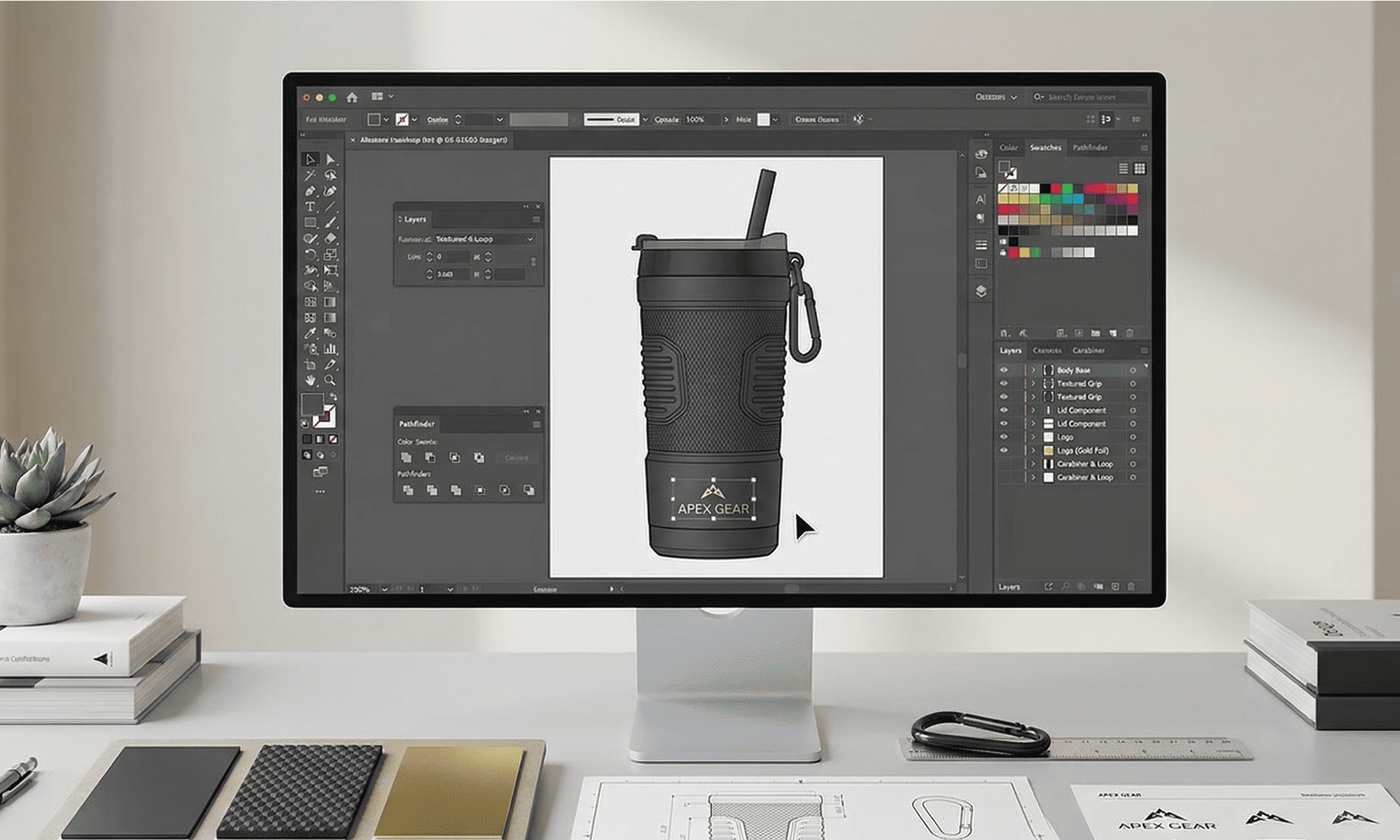The height and width of the screenshot is (840, 1400).
Task: Switch to the Color panel tab
Action: (1008, 148)
